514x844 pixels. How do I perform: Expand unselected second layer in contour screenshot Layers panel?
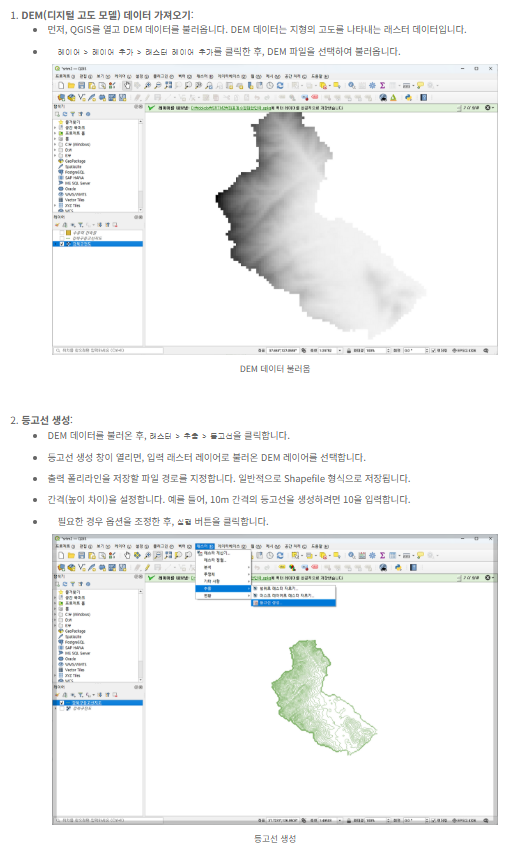[55, 708]
